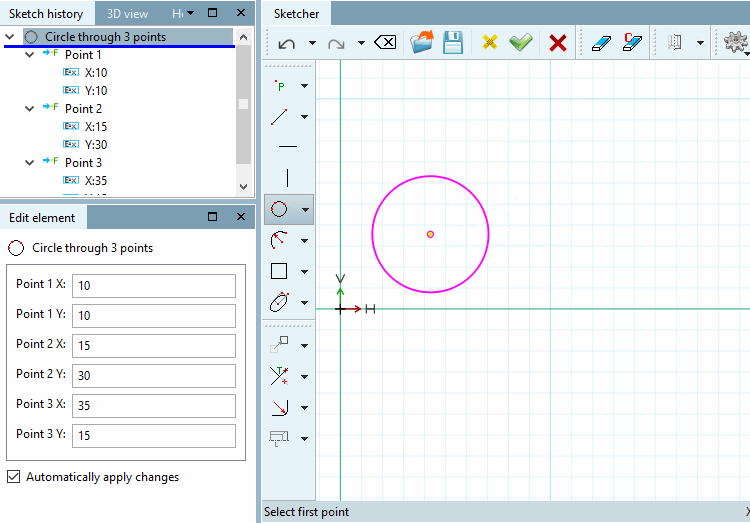This screenshot has width=750, height=523.
Task: Click the green checkmark accept icon
Action: point(521,43)
